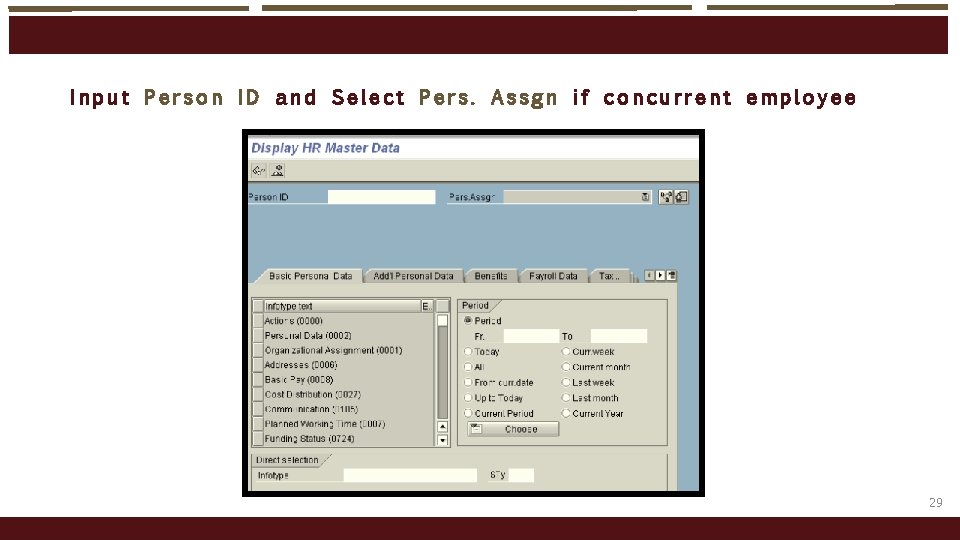The height and width of the screenshot is (540, 960).
Task: Click the Person ID input field
Action: click(x=381, y=197)
